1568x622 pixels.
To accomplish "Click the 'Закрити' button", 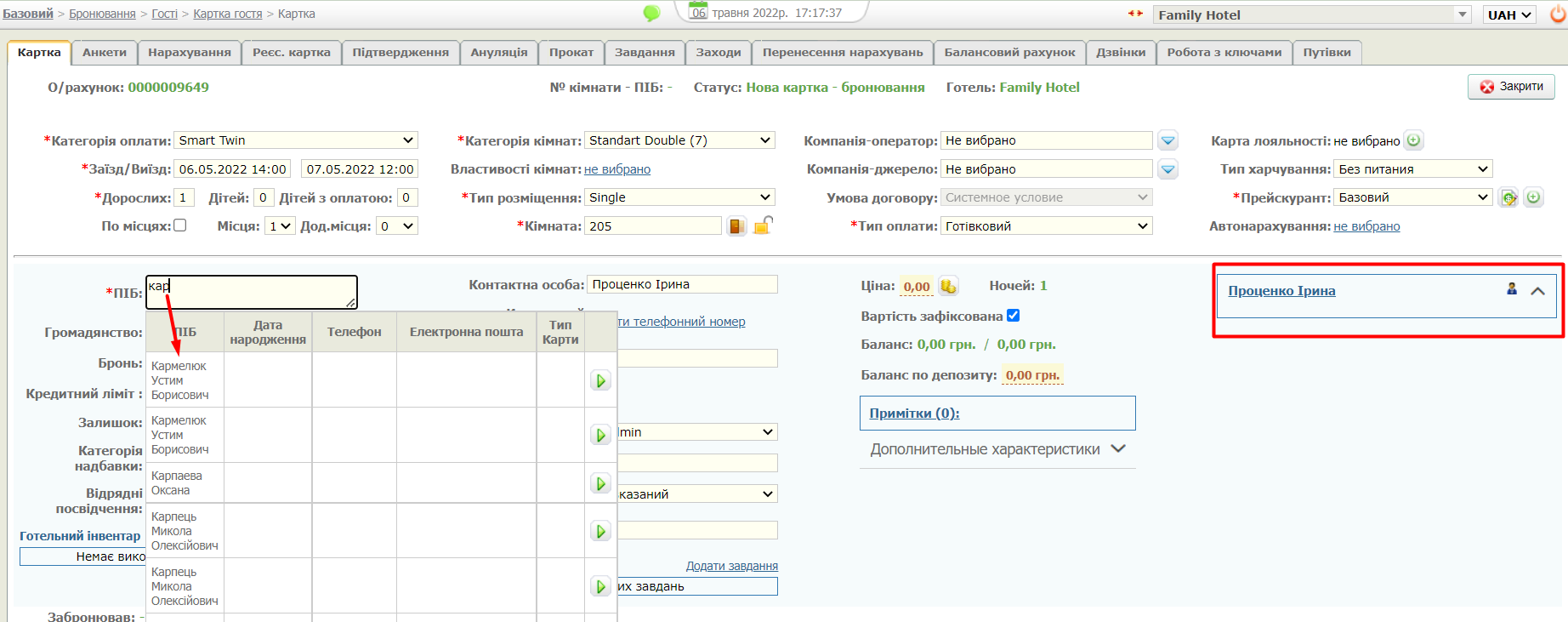I will point(1511,87).
